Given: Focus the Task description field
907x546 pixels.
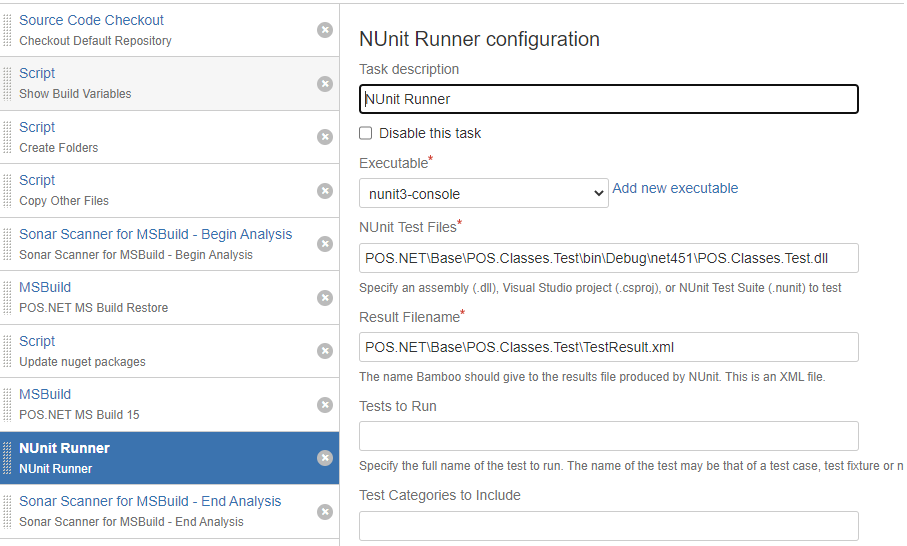Looking at the screenshot, I should click(609, 99).
